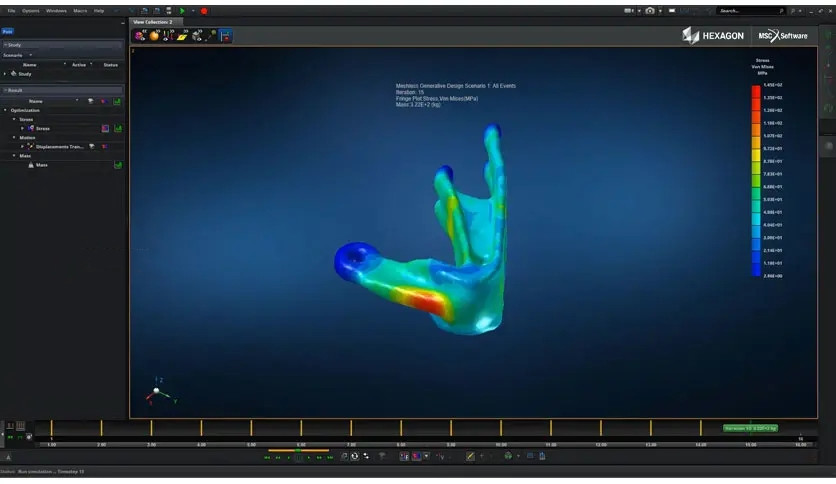836x484 pixels.
Task: Click the playback position slider above transport controls
Action: click(298, 450)
